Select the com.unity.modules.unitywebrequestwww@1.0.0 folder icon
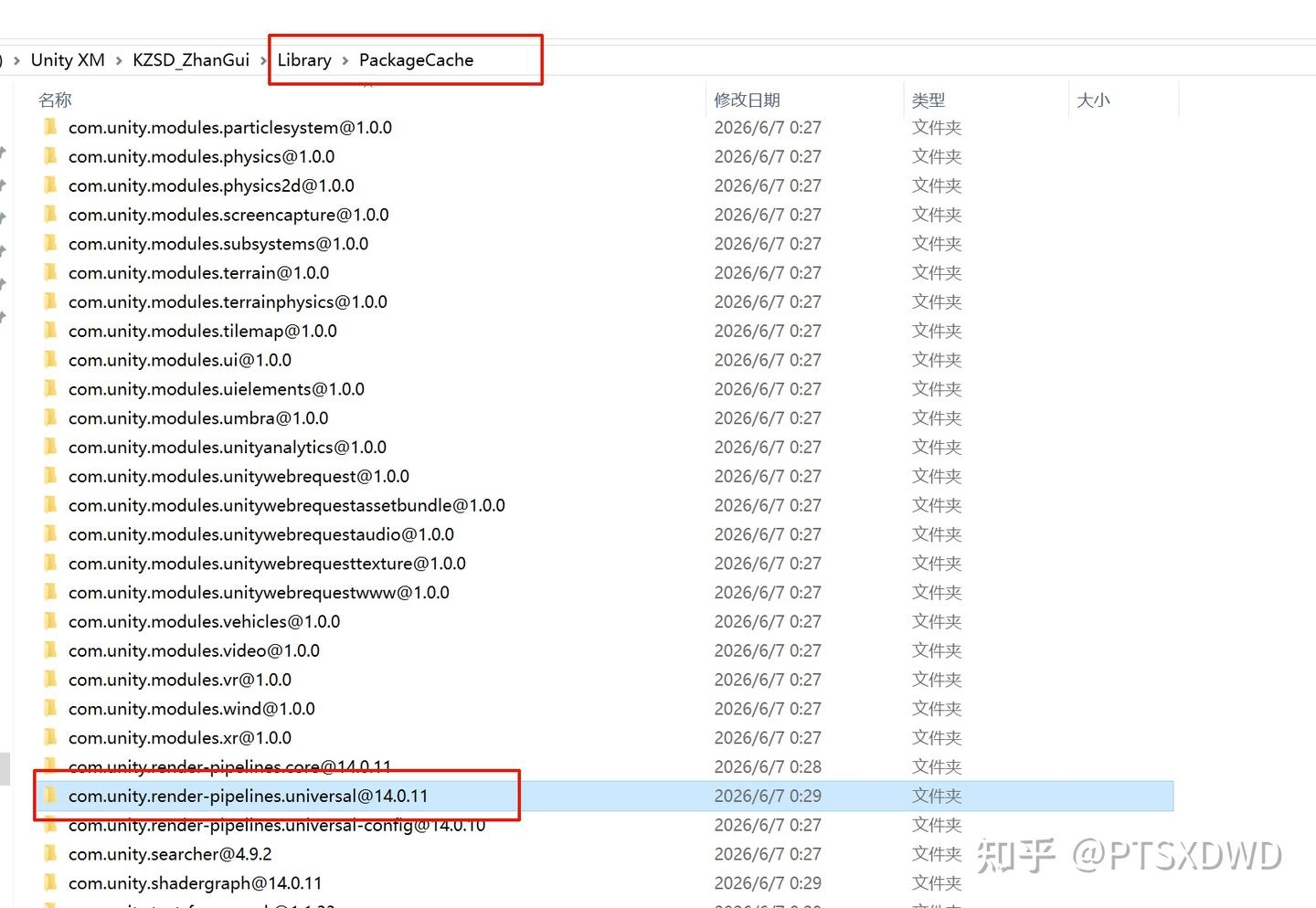 tap(50, 593)
